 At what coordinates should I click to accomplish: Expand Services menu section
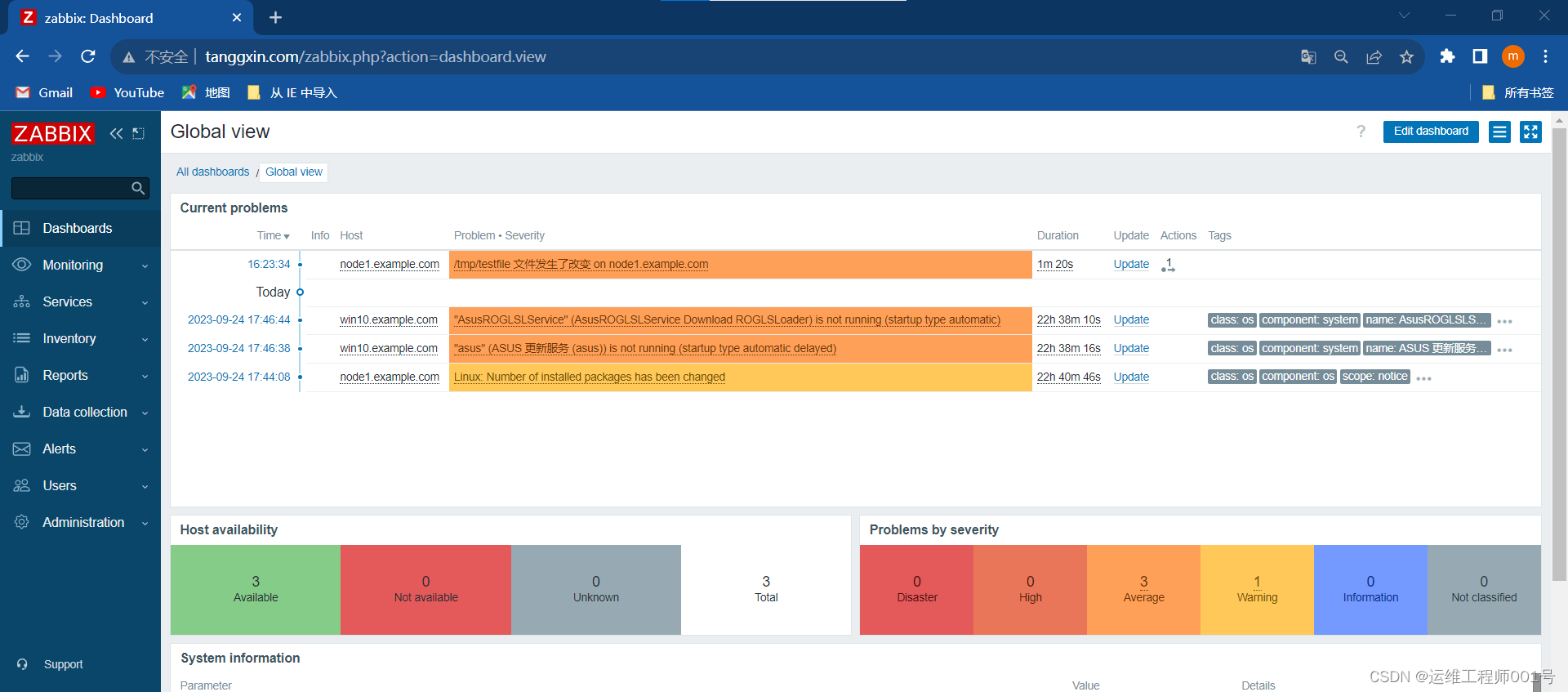coord(81,301)
